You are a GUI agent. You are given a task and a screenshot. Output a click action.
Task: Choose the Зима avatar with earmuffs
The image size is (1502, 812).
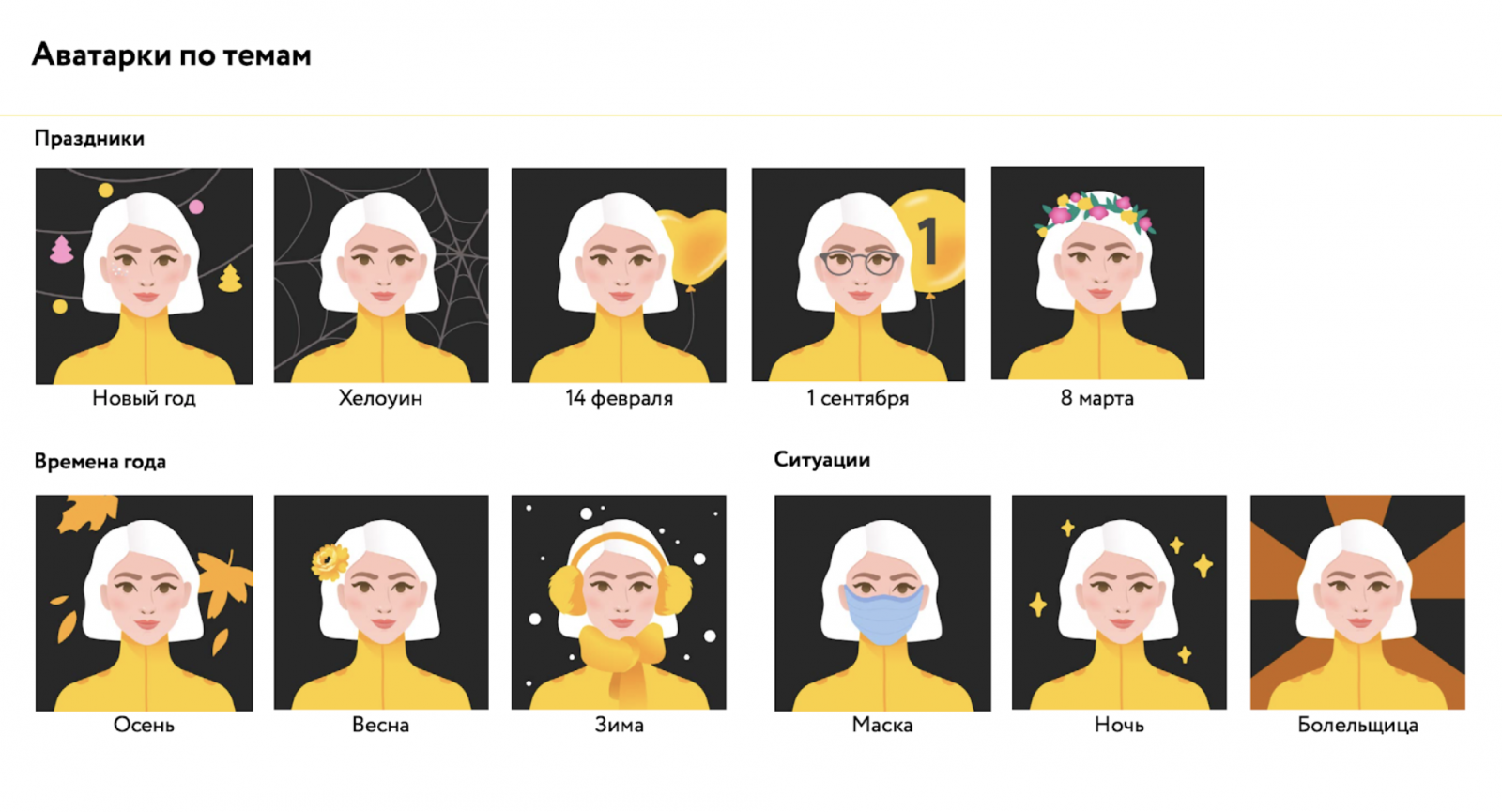(x=619, y=602)
